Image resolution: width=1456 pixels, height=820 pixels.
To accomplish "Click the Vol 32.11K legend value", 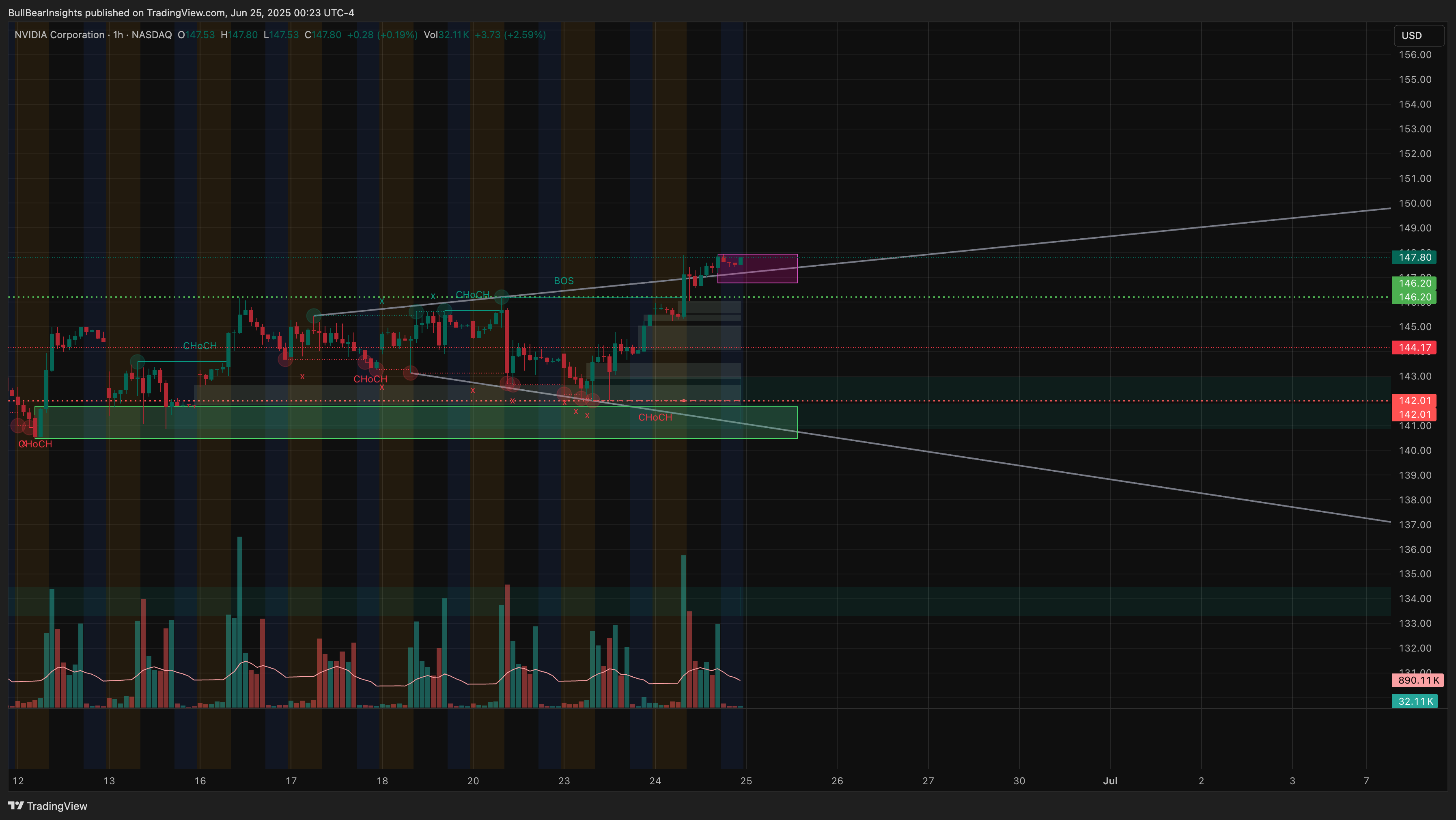I will point(446,35).
